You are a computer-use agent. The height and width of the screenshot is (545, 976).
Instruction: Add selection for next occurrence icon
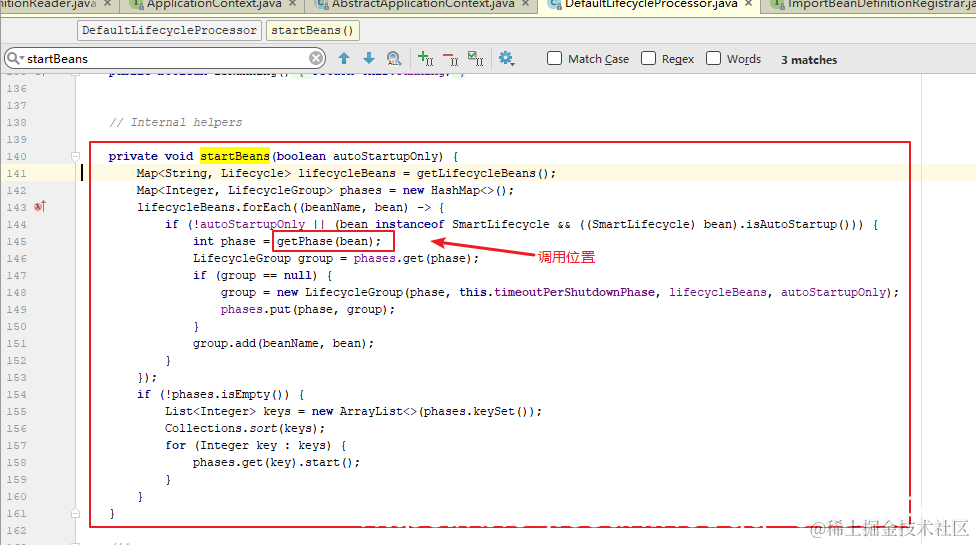426,58
